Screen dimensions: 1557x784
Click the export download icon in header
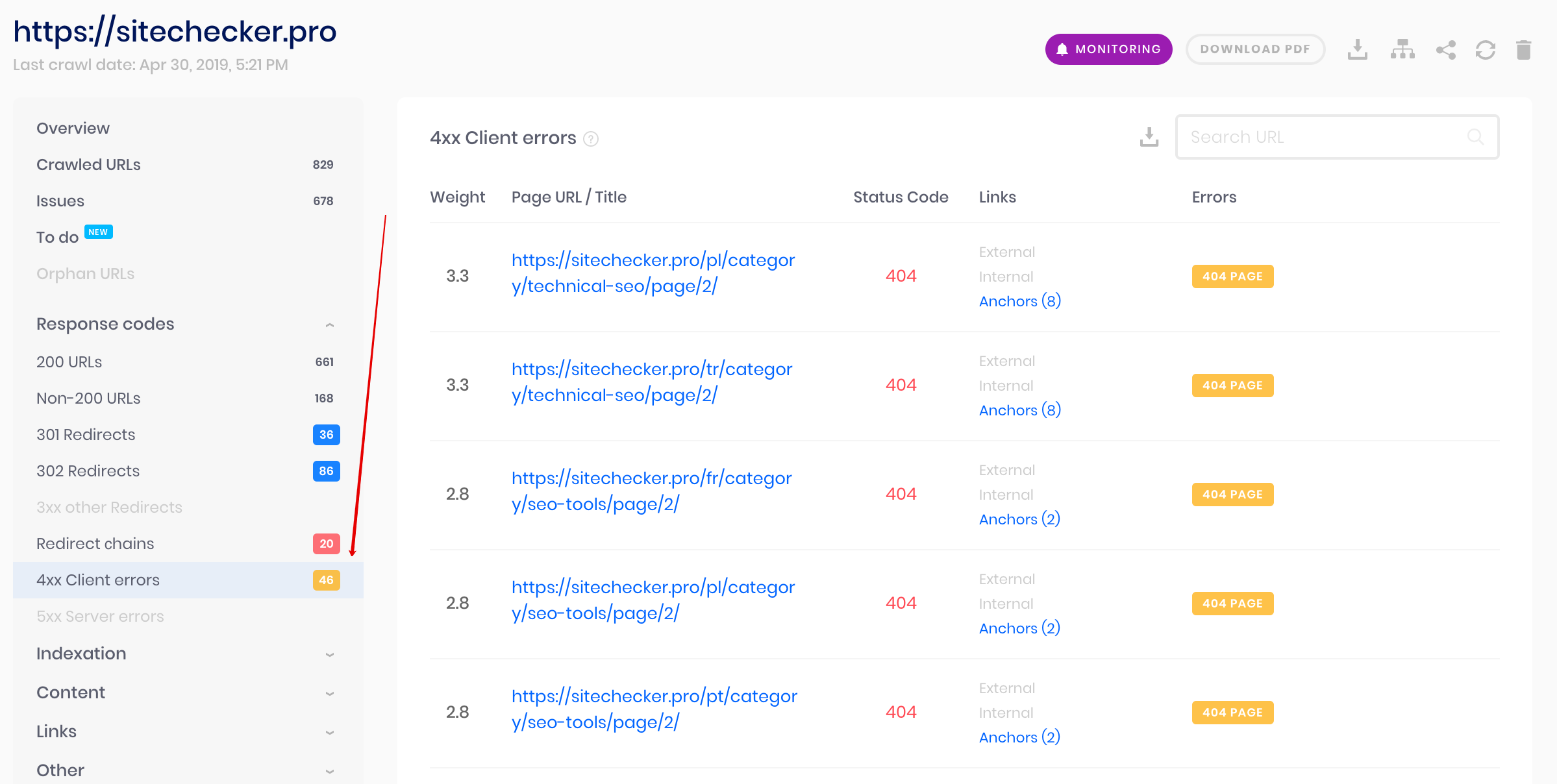point(1357,49)
